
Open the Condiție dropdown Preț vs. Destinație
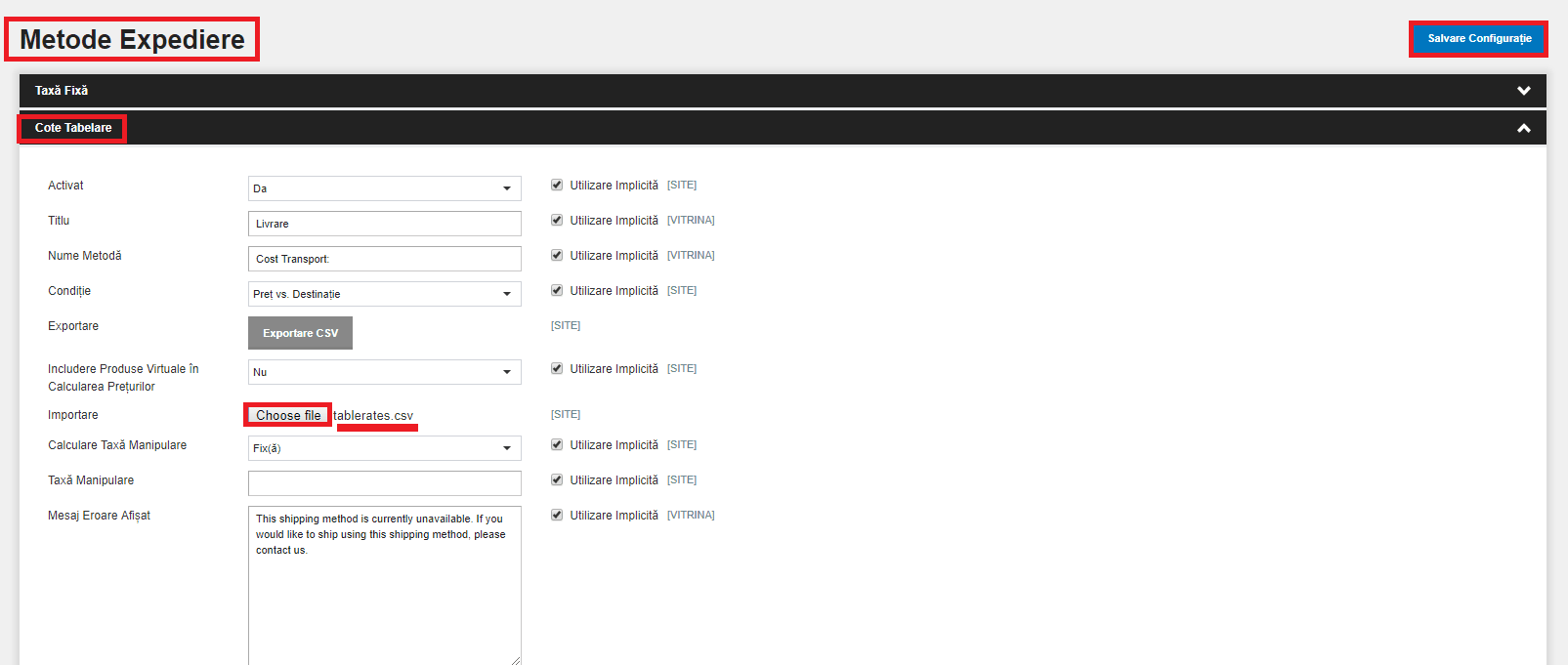(x=385, y=294)
